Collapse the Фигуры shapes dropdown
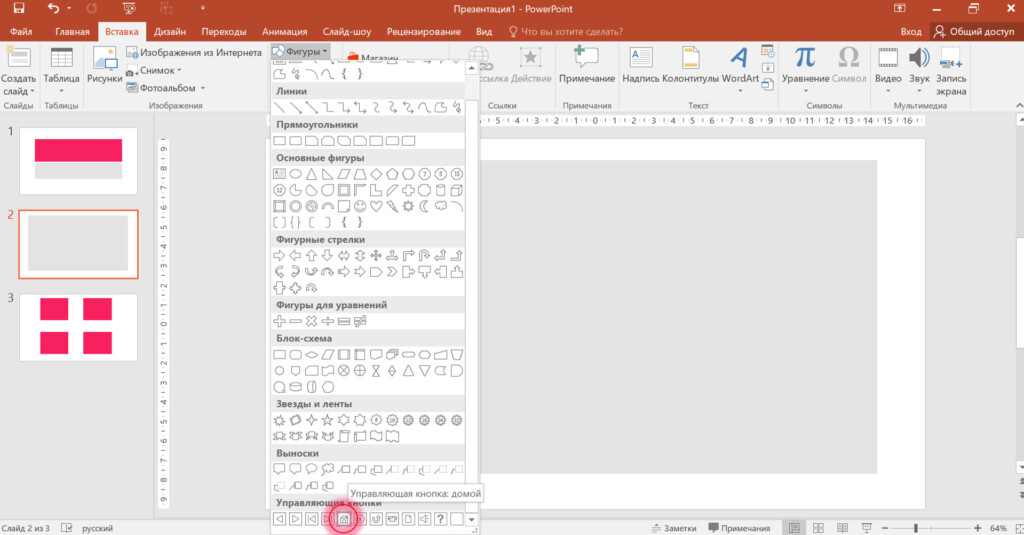The image size is (1024, 535). click(x=300, y=50)
